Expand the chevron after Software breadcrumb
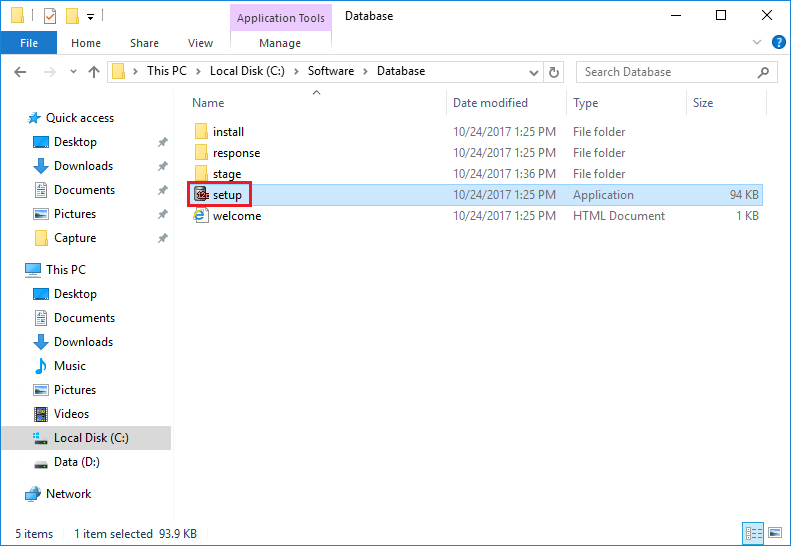This screenshot has width=791, height=546. click(x=366, y=72)
